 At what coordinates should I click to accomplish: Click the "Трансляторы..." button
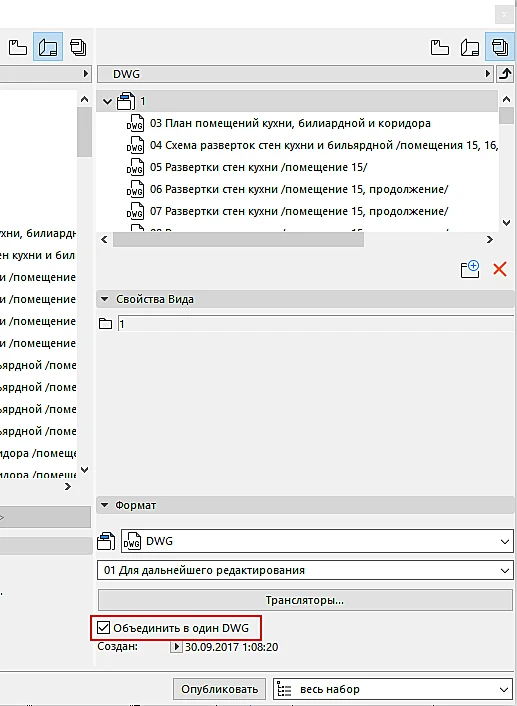click(305, 600)
